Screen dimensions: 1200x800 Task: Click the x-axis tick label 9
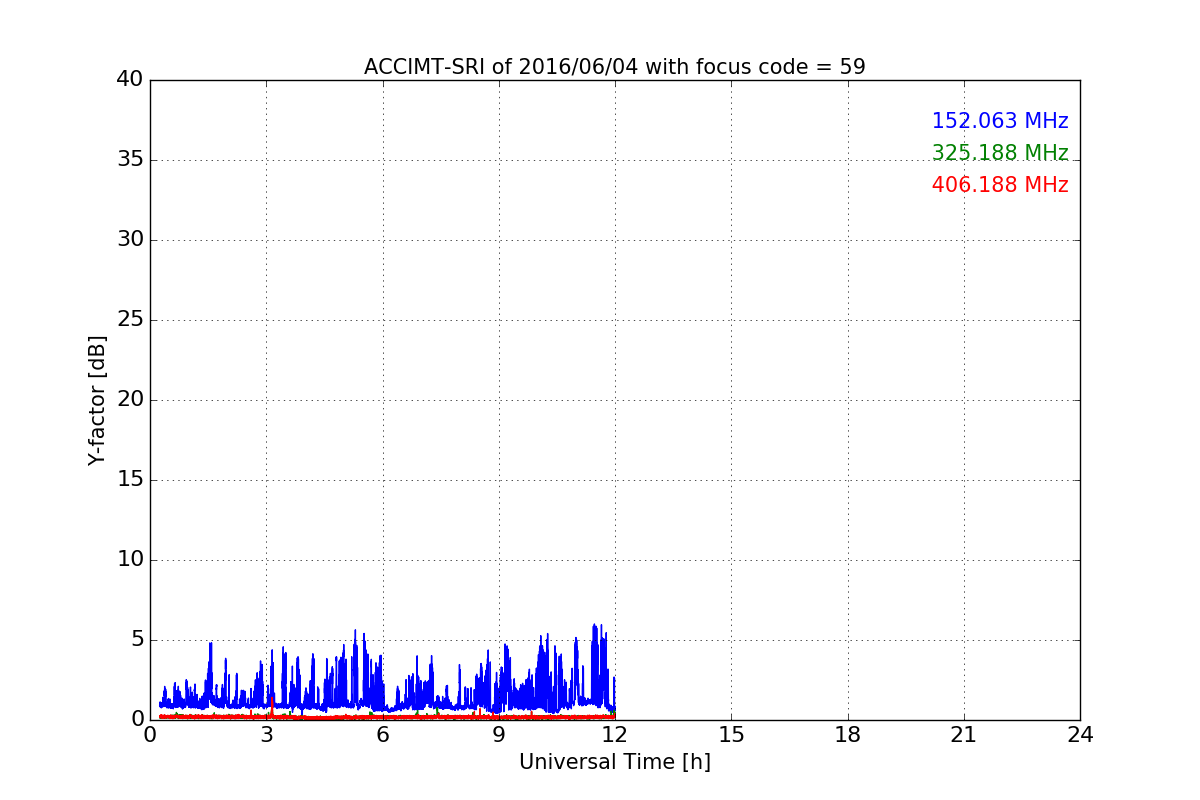tap(499, 735)
